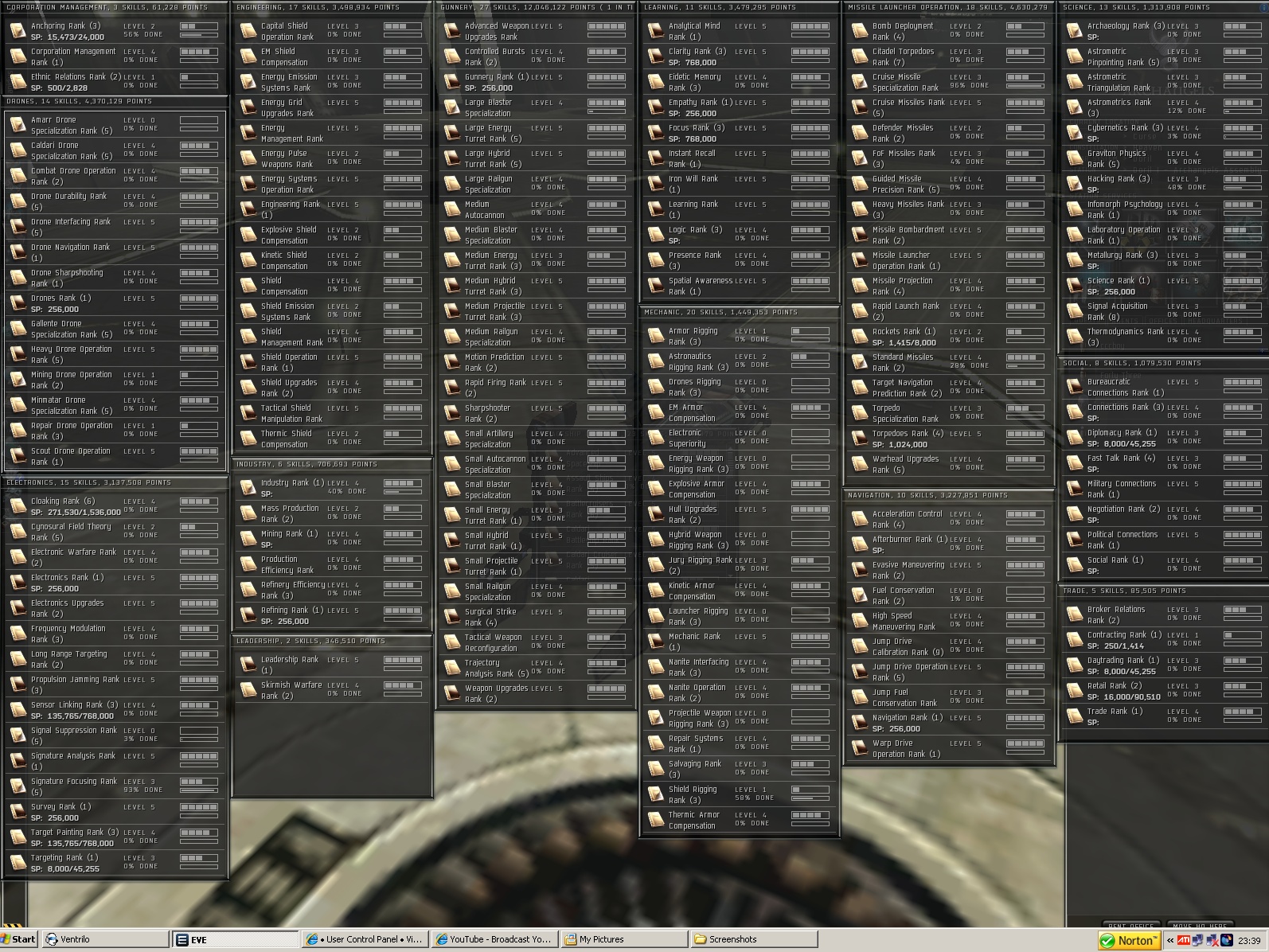The width and height of the screenshot is (1269, 952).
Task: Collapse the Engineering skill group header
Action: 333,7
